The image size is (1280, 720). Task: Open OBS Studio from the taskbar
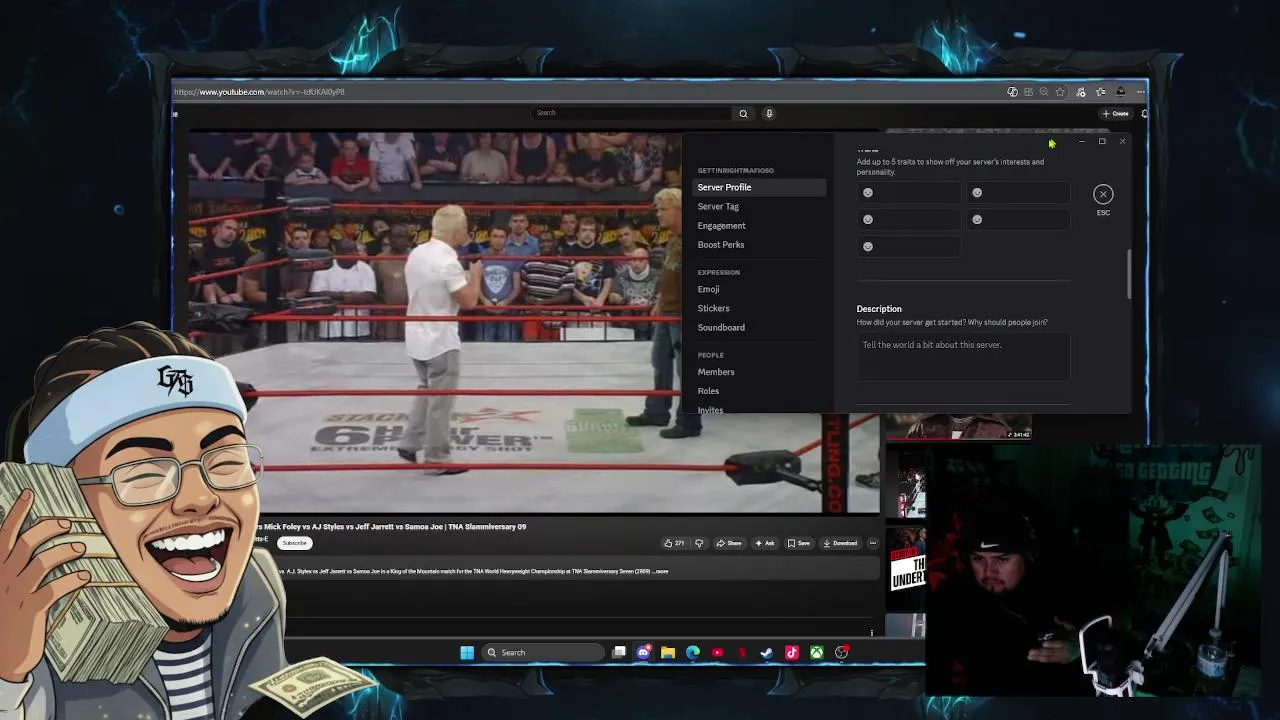[x=842, y=652]
